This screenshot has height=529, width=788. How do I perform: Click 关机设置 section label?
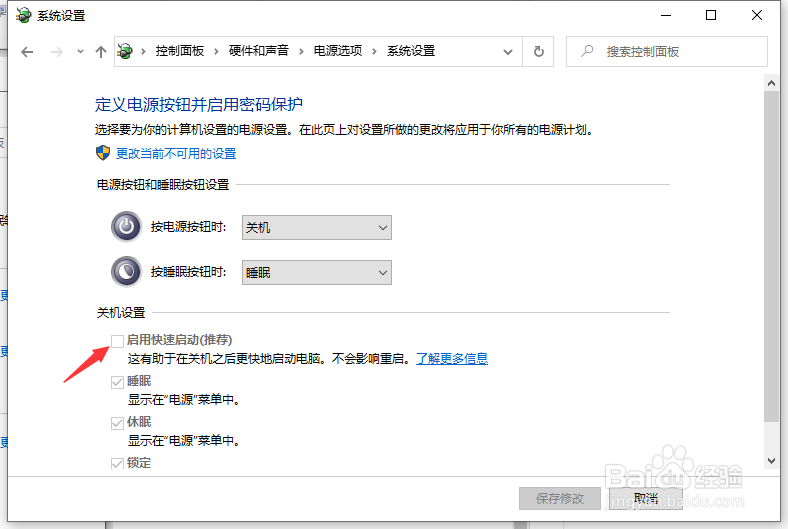(x=121, y=313)
